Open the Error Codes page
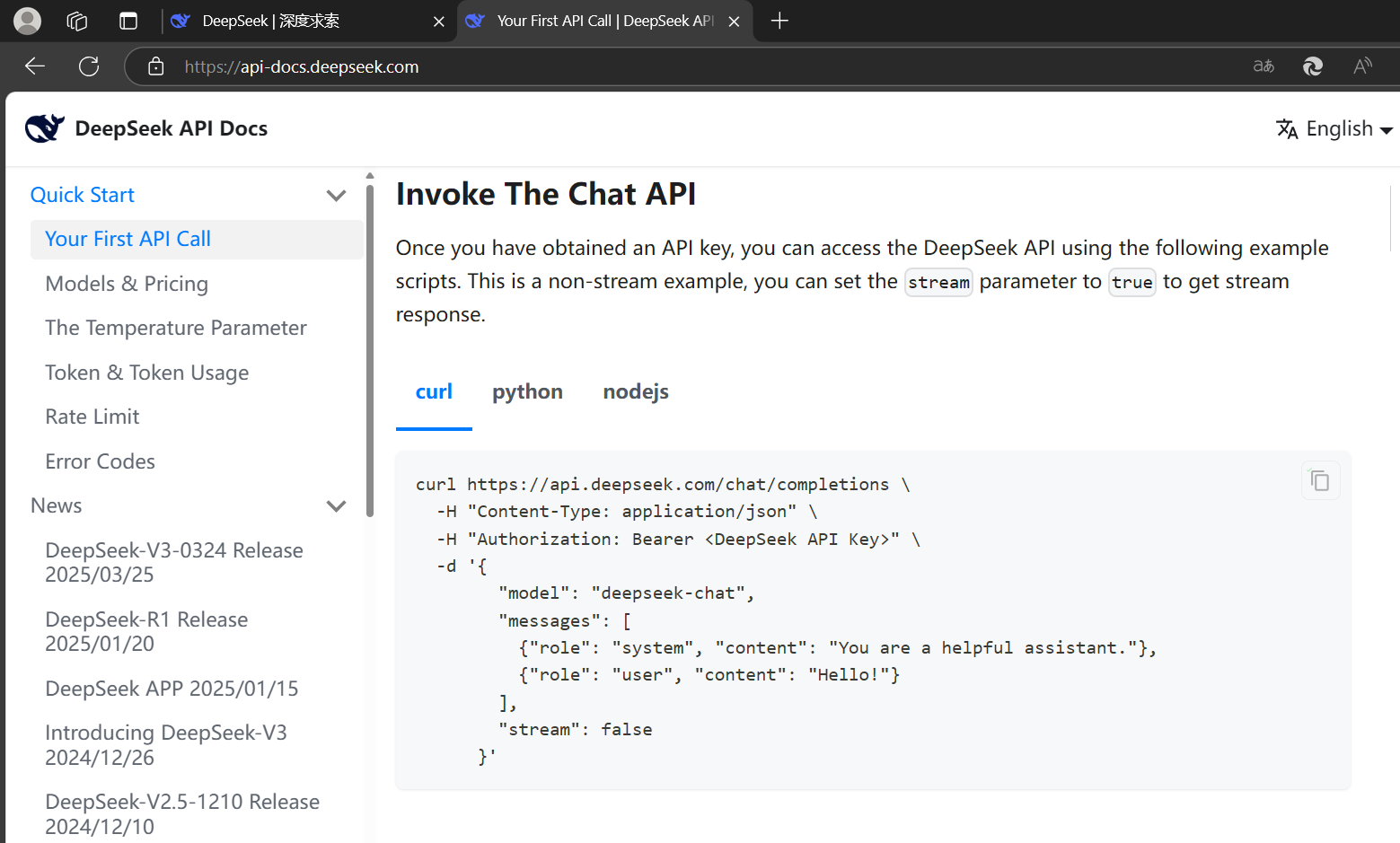 point(101,461)
